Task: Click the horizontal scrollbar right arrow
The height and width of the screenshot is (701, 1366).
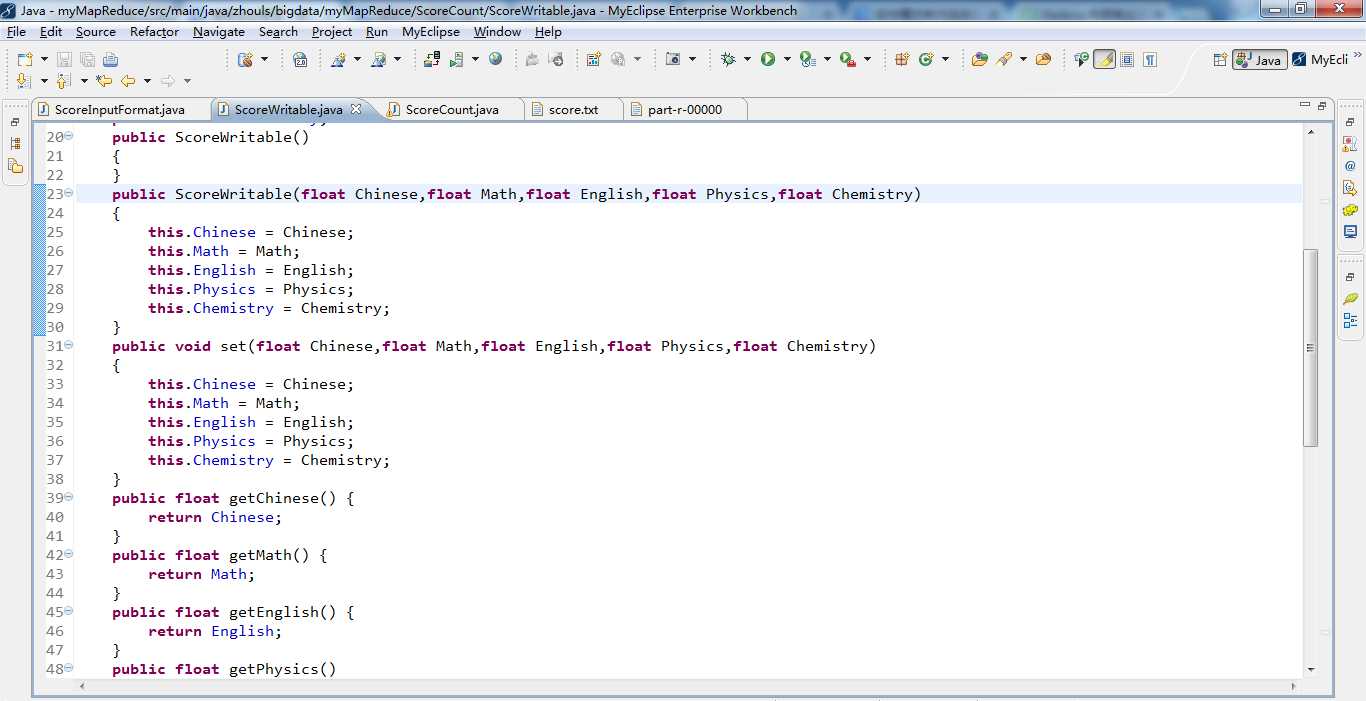Action: 1294,687
